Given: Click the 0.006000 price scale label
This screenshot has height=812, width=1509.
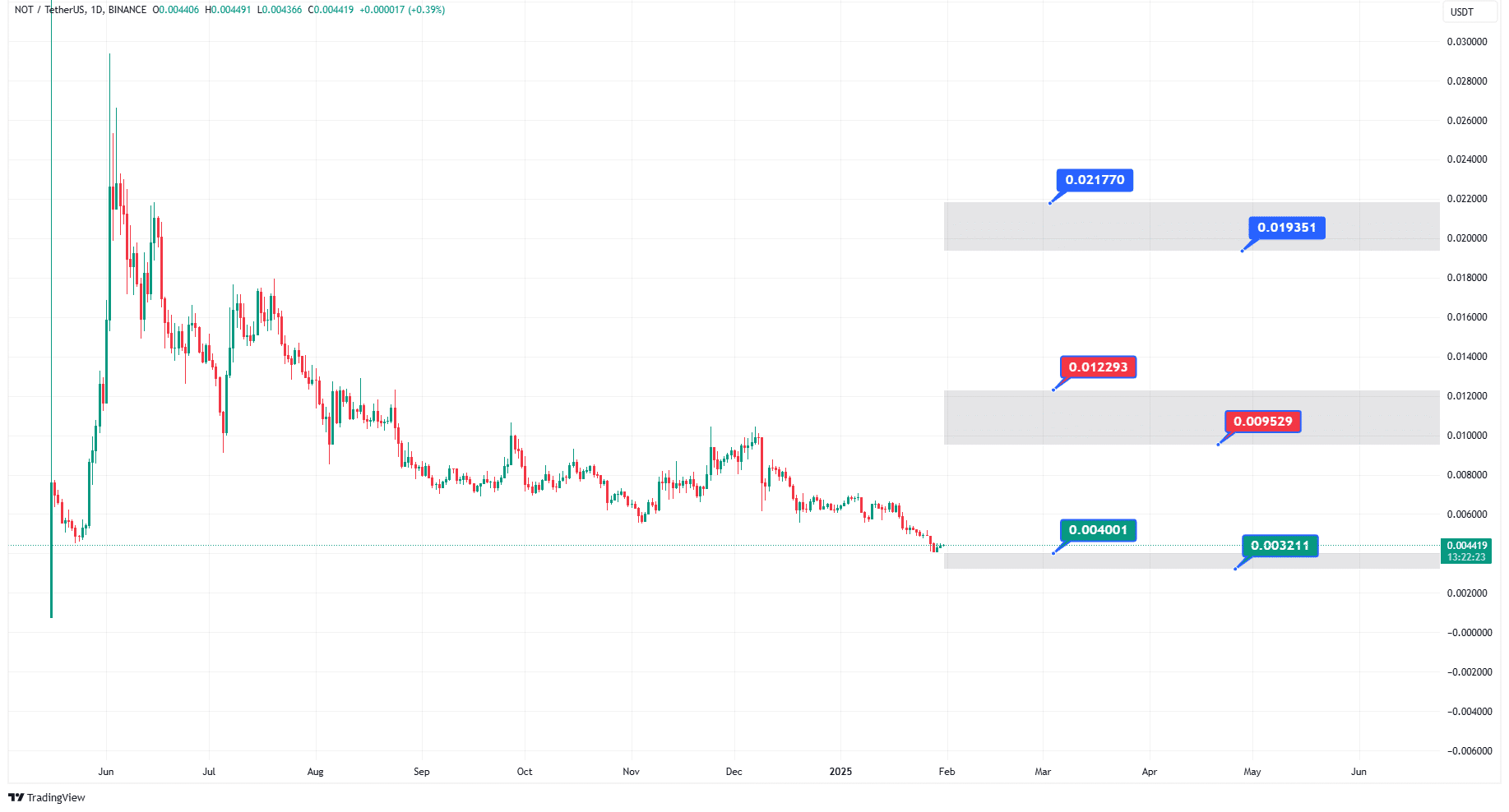Looking at the screenshot, I should 1467,514.
